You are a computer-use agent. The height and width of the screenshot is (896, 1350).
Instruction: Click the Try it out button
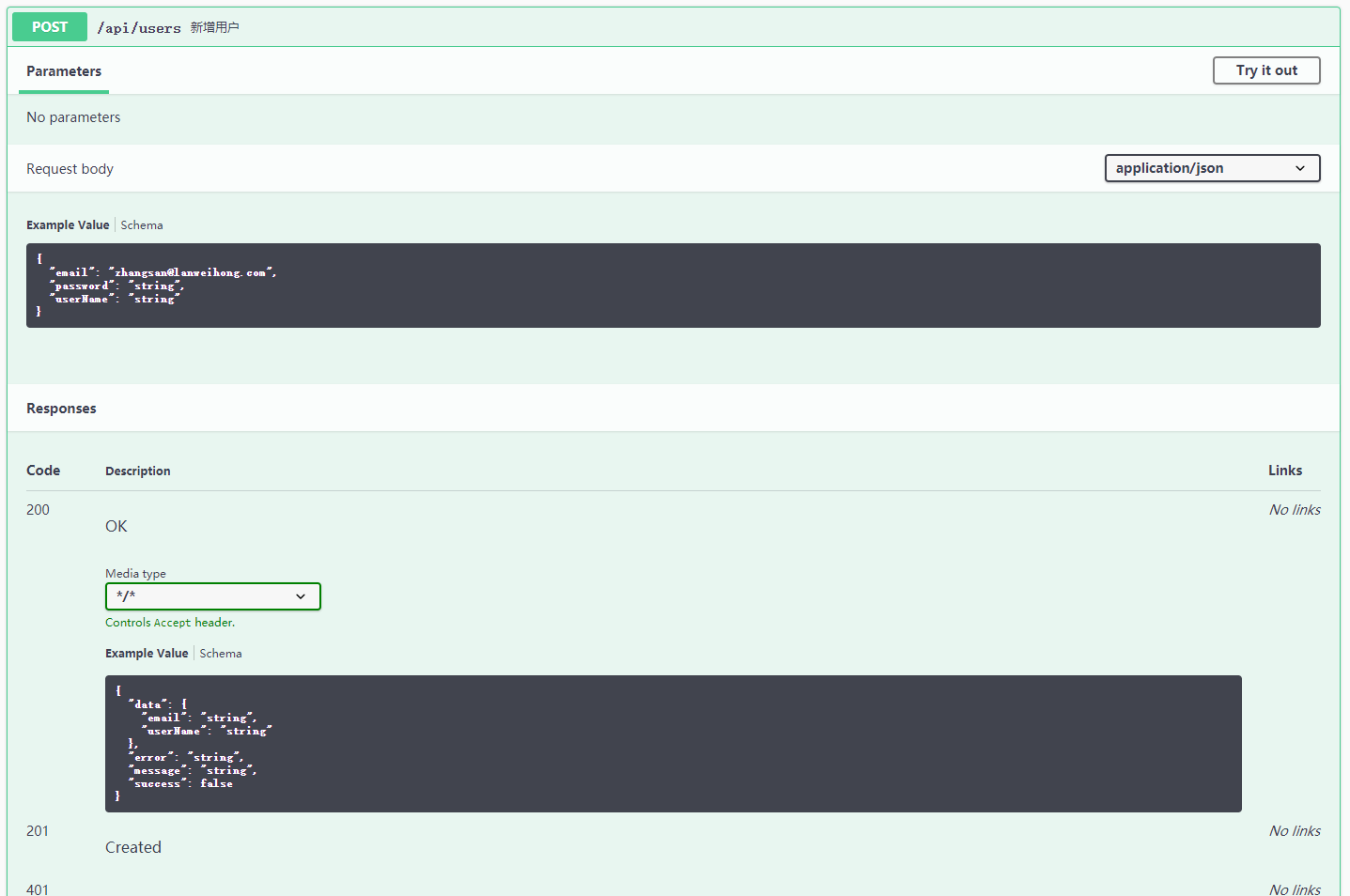[1266, 70]
